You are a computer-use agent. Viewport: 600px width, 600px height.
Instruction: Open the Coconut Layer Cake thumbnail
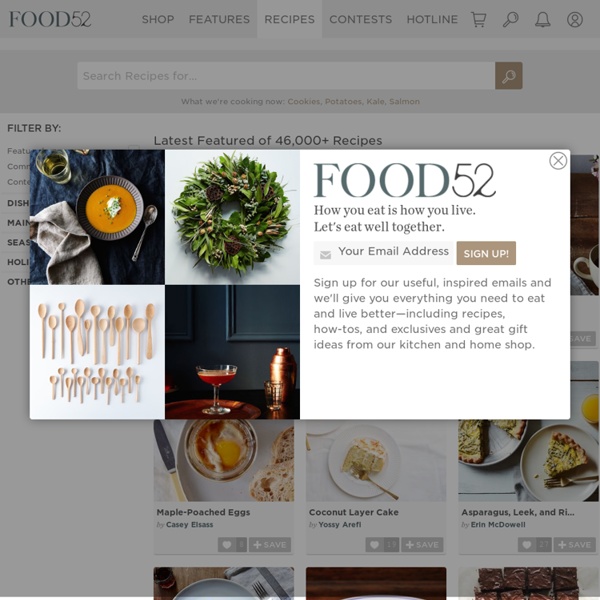click(376, 460)
